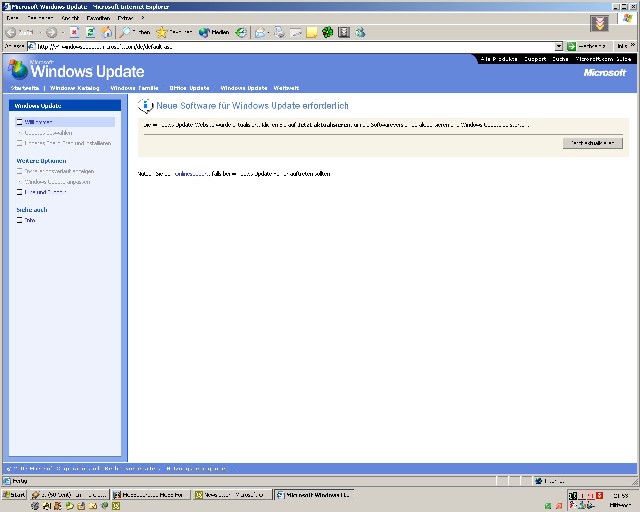Viewport: 640px width, 512px height.
Task: Open the Info link under Siehe auch
Action: [30, 220]
